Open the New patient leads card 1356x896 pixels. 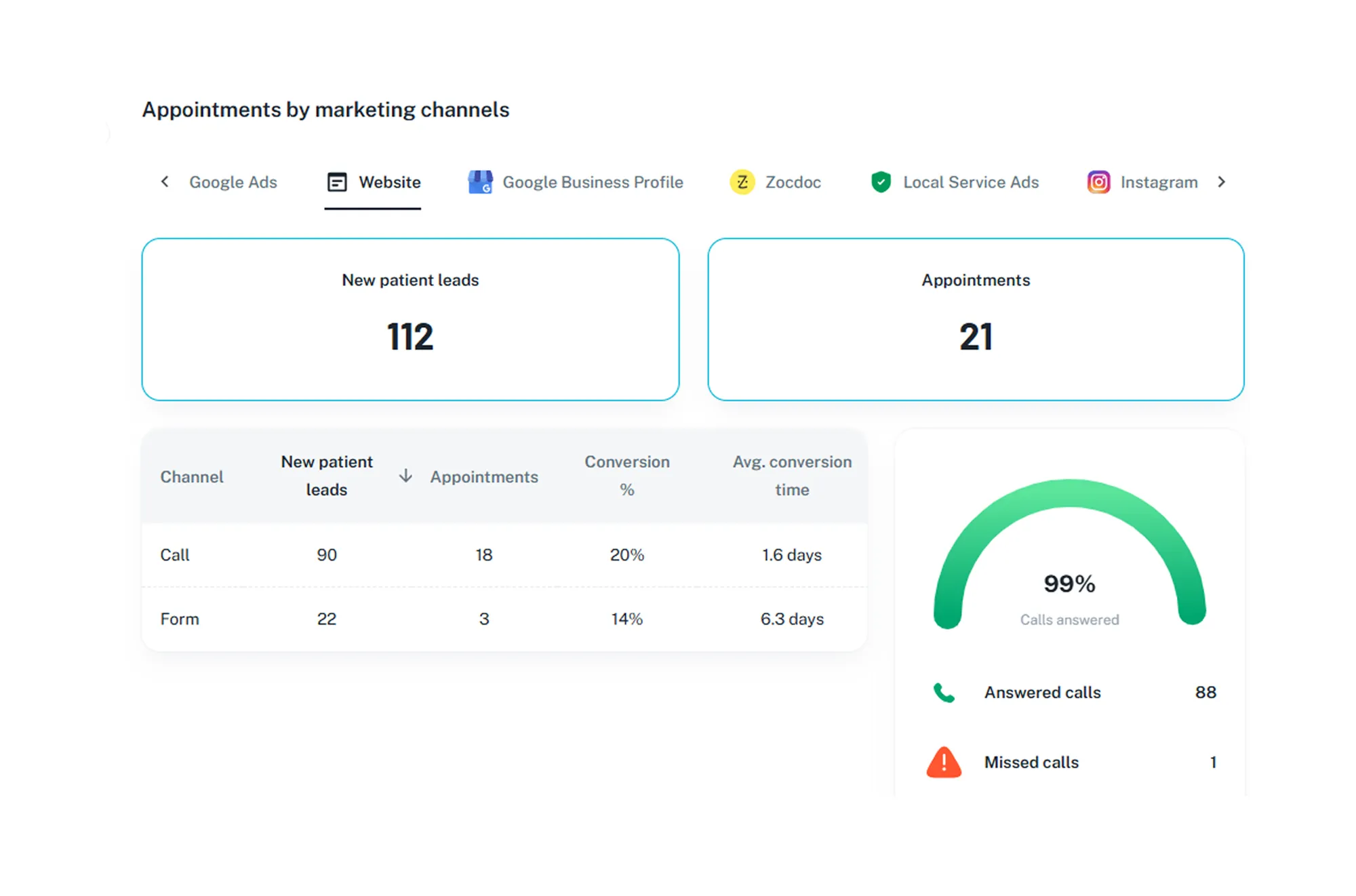(410, 319)
